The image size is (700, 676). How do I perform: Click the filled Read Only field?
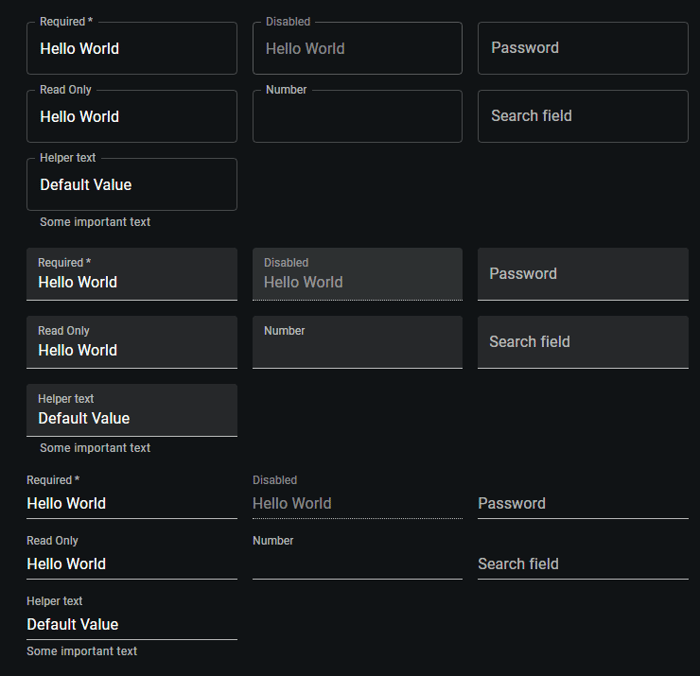click(x=132, y=342)
